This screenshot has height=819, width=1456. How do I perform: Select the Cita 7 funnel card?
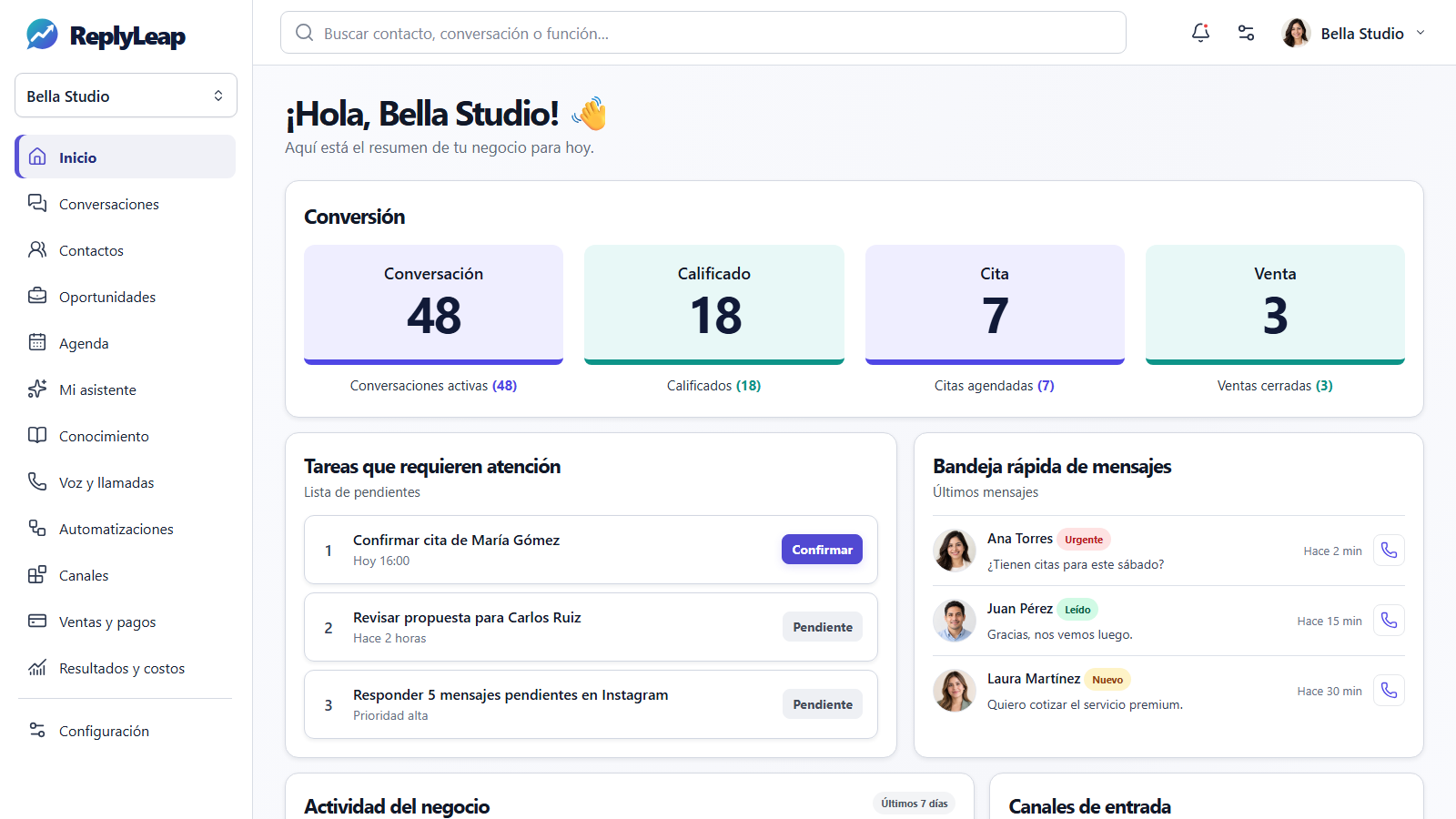995,304
